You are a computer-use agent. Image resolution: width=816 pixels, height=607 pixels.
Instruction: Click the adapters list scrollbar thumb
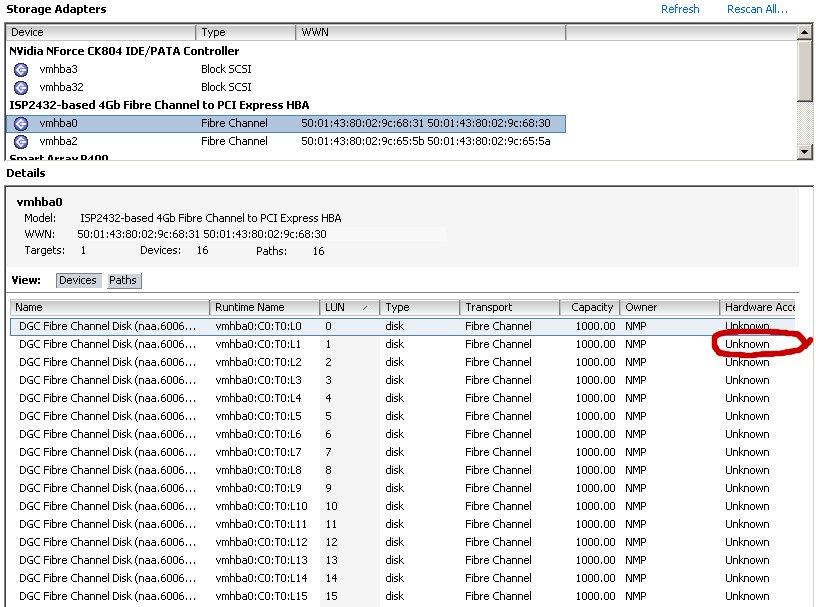tap(805, 71)
